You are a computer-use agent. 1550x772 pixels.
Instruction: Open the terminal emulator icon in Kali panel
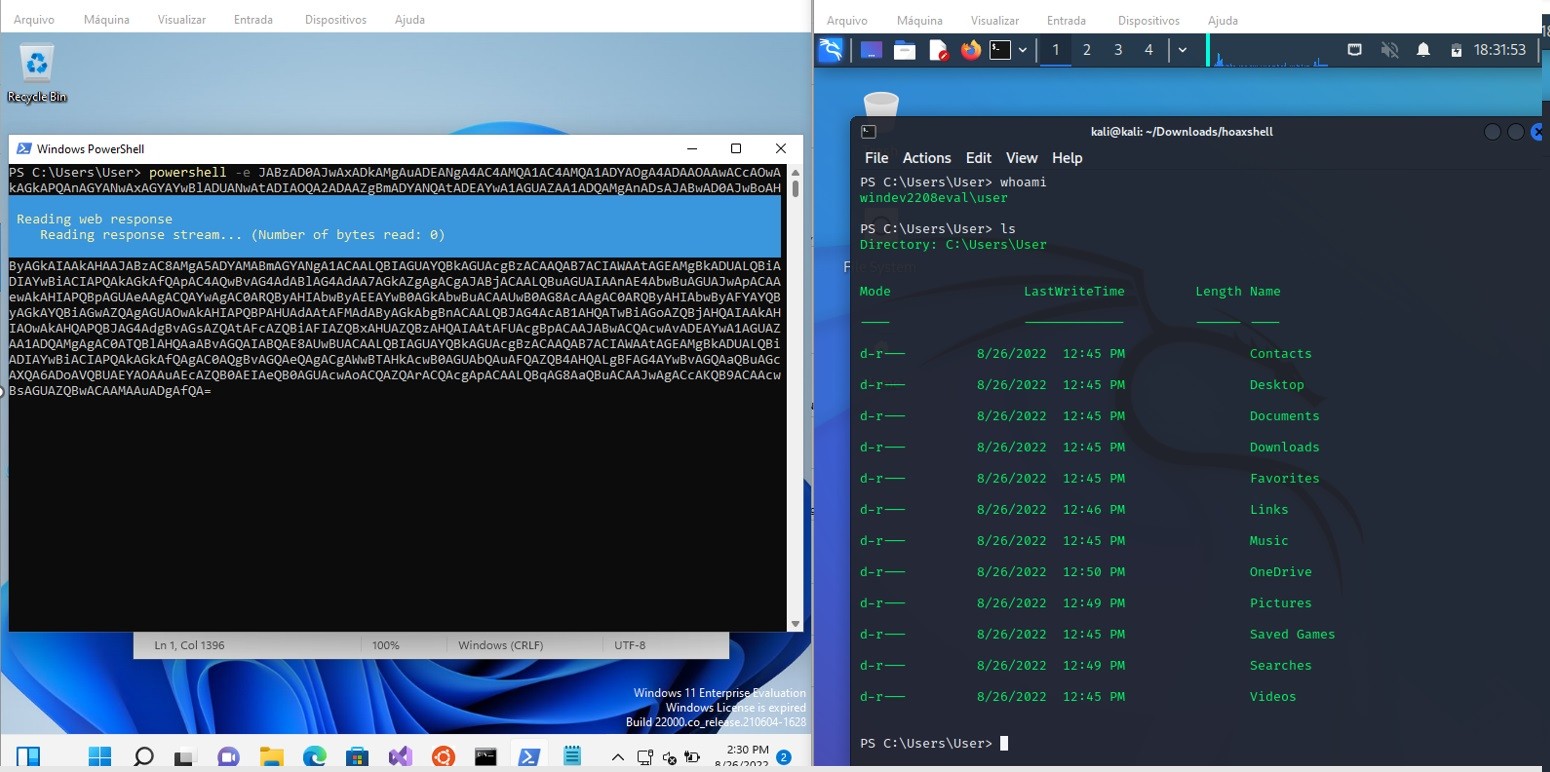point(1000,50)
